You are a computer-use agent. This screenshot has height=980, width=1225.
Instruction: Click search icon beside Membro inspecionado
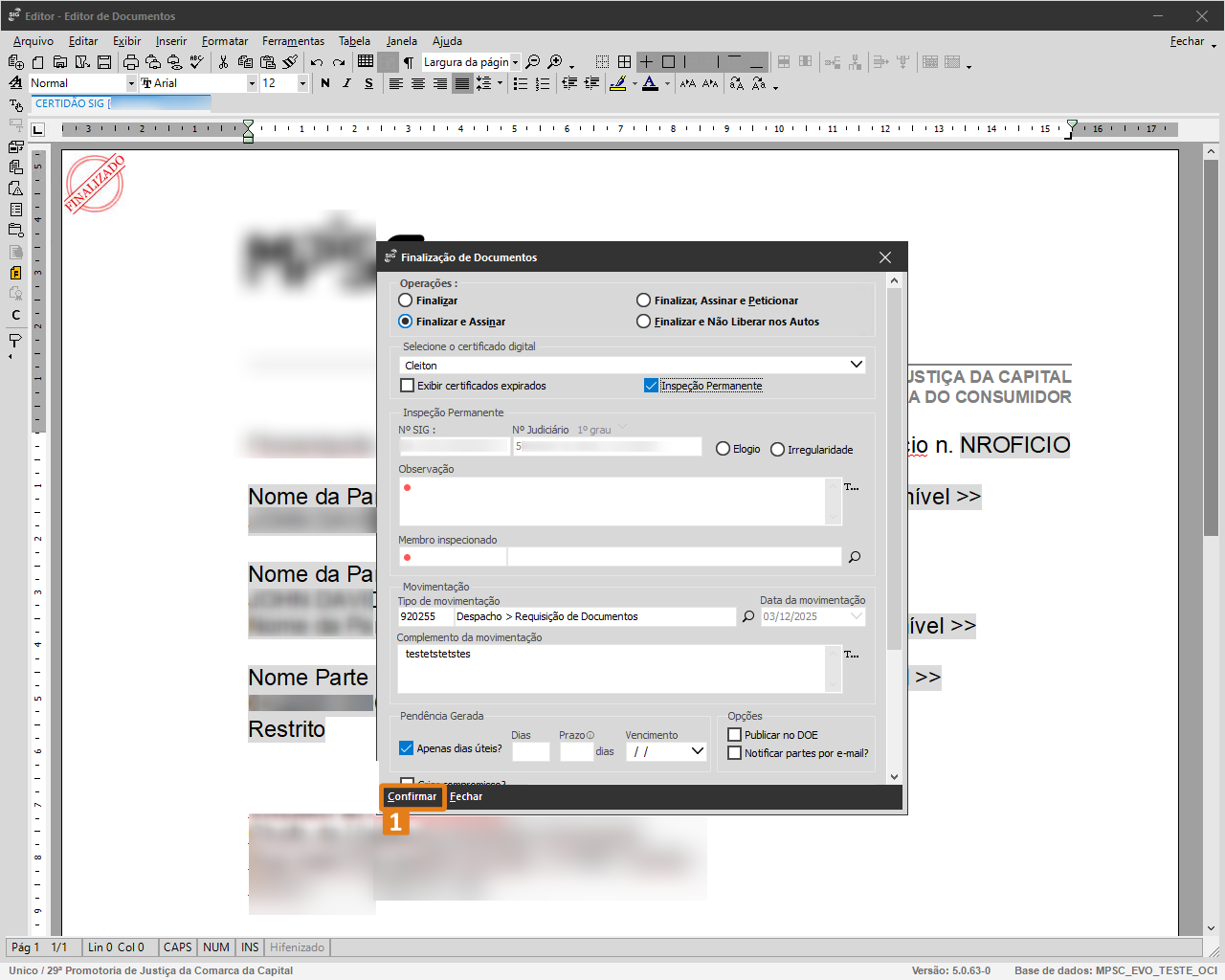point(855,557)
